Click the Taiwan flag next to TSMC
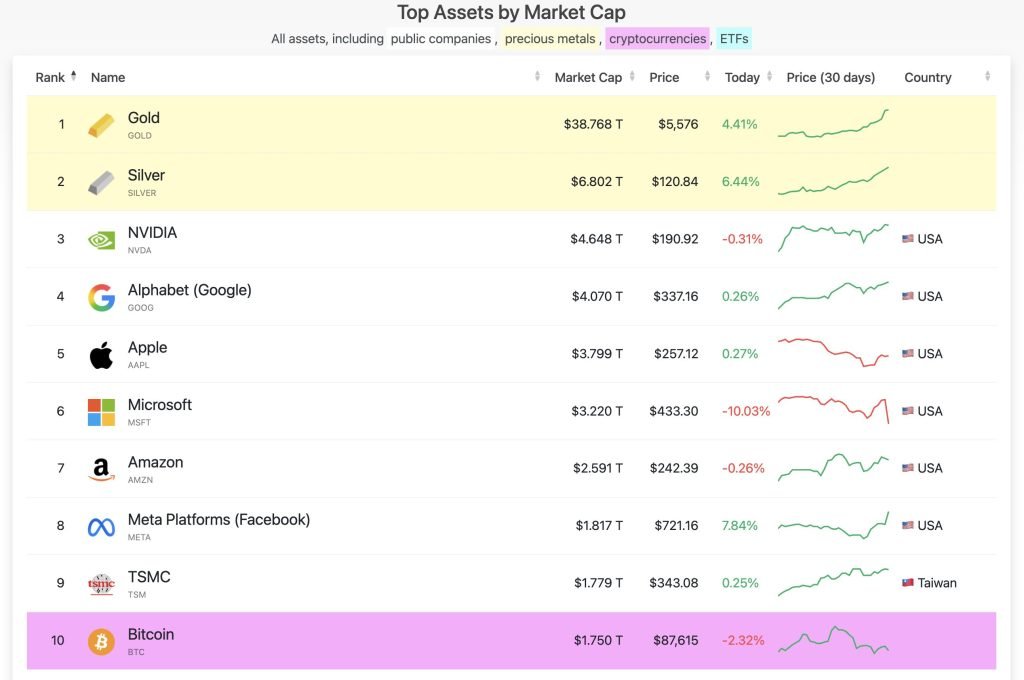1024x680 pixels. point(906,583)
